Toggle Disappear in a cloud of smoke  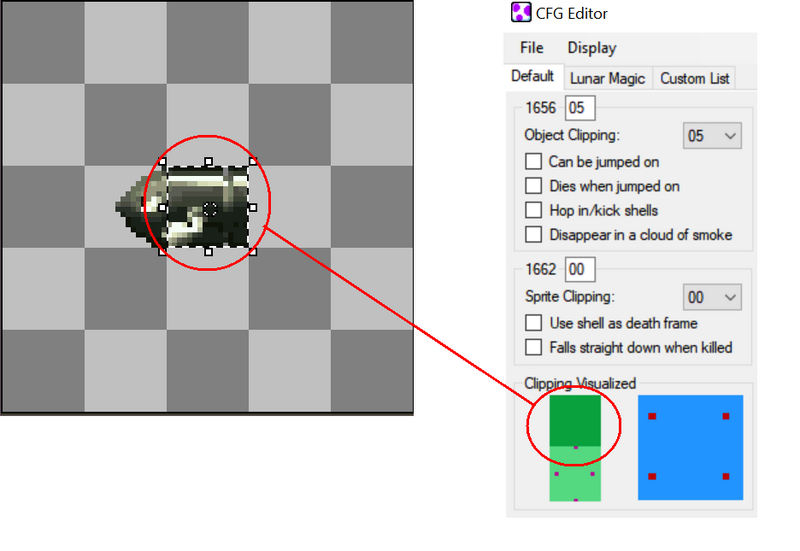click(534, 235)
